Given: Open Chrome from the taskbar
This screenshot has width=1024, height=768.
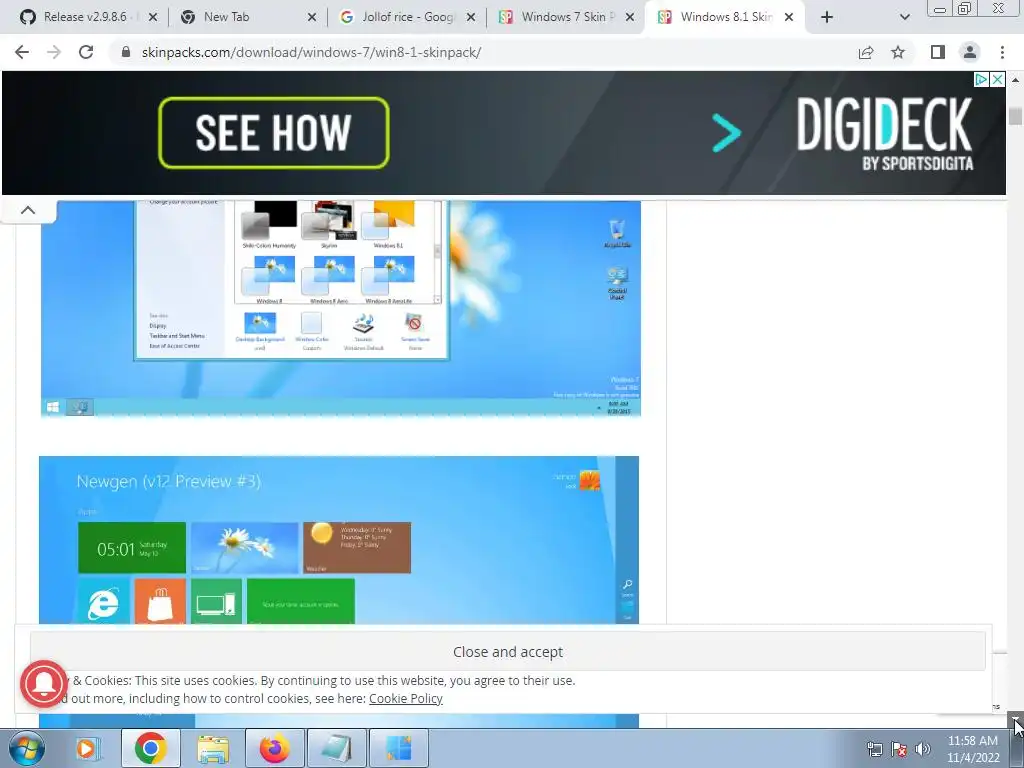Looking at the screenshot, I should pos(151,748).
